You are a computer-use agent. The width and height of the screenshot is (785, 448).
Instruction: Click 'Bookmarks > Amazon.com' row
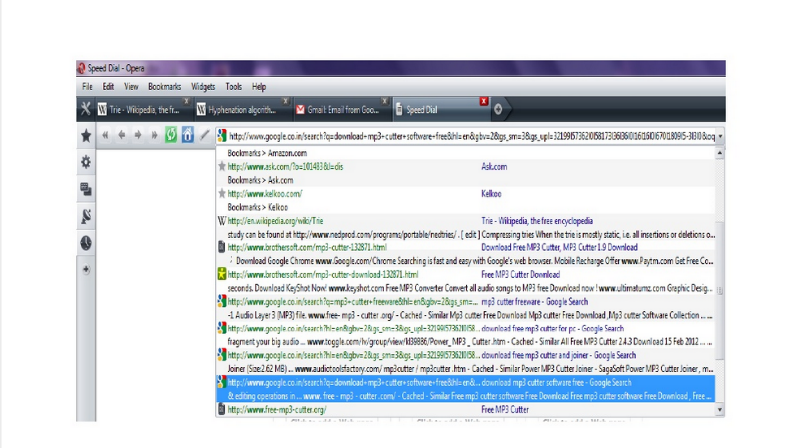(x=267, y=153)
